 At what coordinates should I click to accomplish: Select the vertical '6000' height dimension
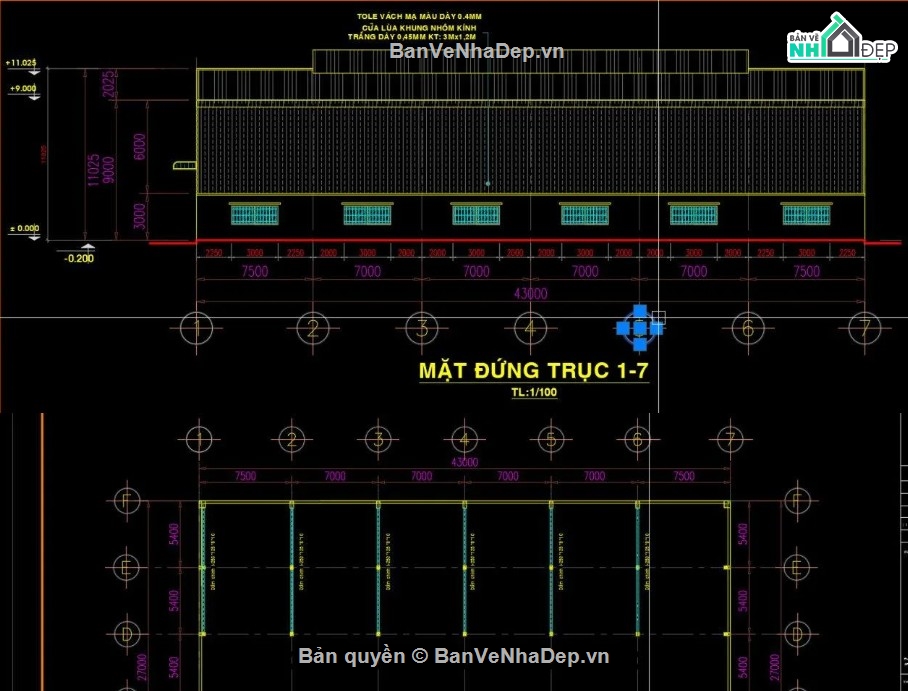point(140,147)
